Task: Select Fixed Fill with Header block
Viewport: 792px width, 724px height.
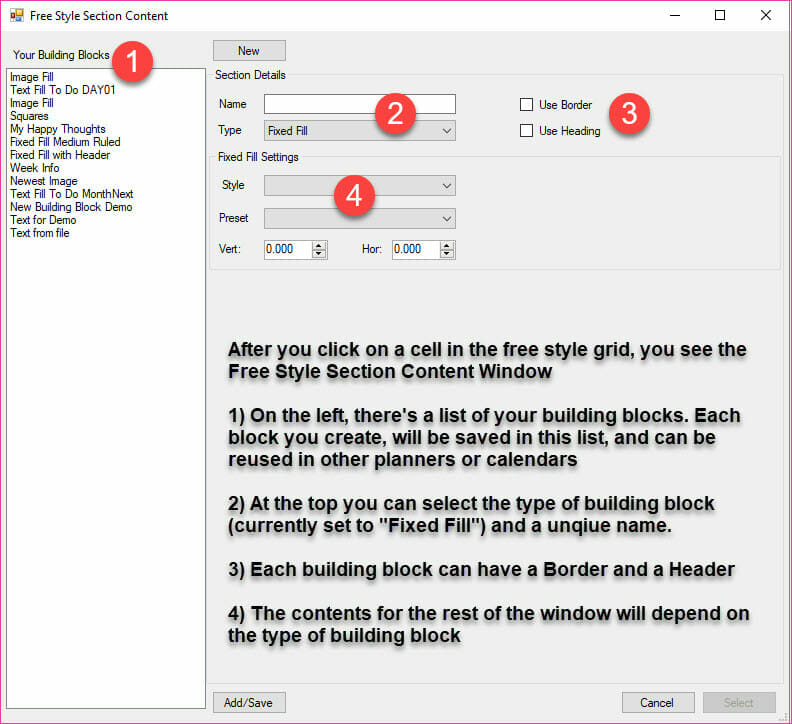Action: pos(60,155)
